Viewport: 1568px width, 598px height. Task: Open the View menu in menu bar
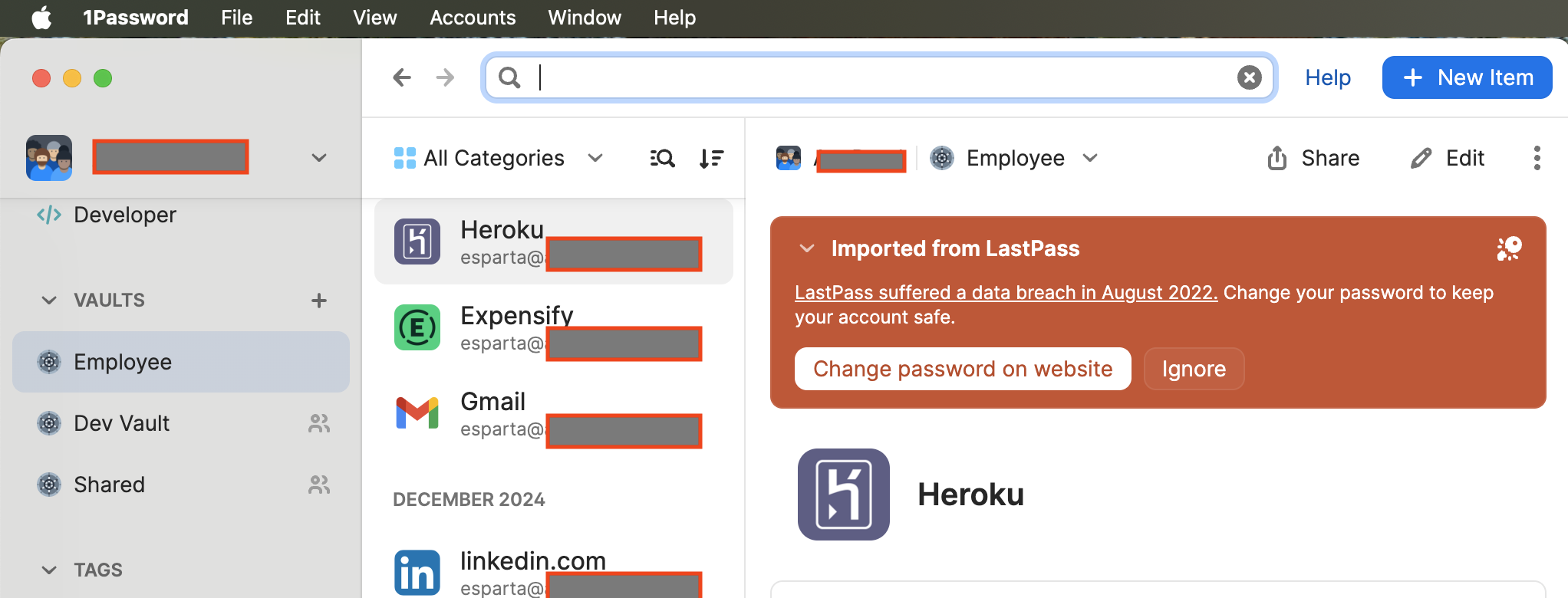pos(374,18)
